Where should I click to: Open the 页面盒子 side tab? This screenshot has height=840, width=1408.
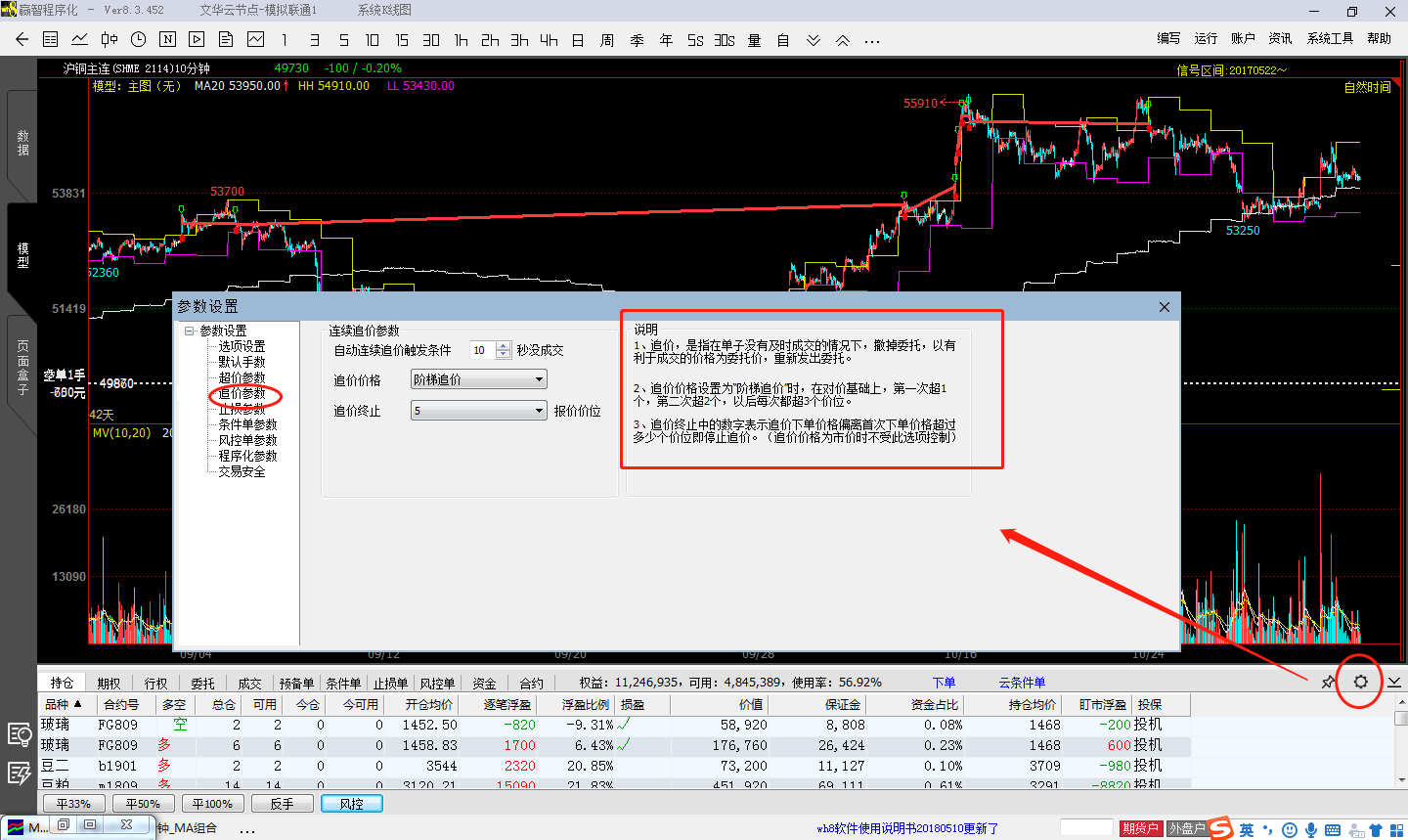click(x=22, y=368)
